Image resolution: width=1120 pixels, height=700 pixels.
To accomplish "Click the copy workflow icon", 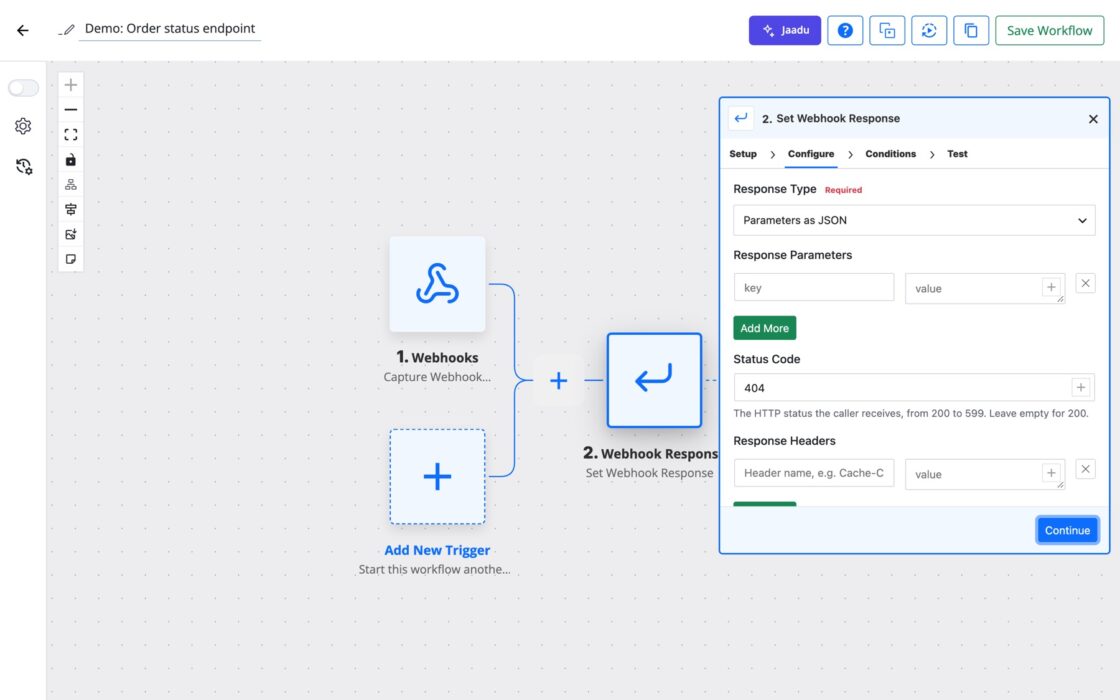I will [971, 30].
